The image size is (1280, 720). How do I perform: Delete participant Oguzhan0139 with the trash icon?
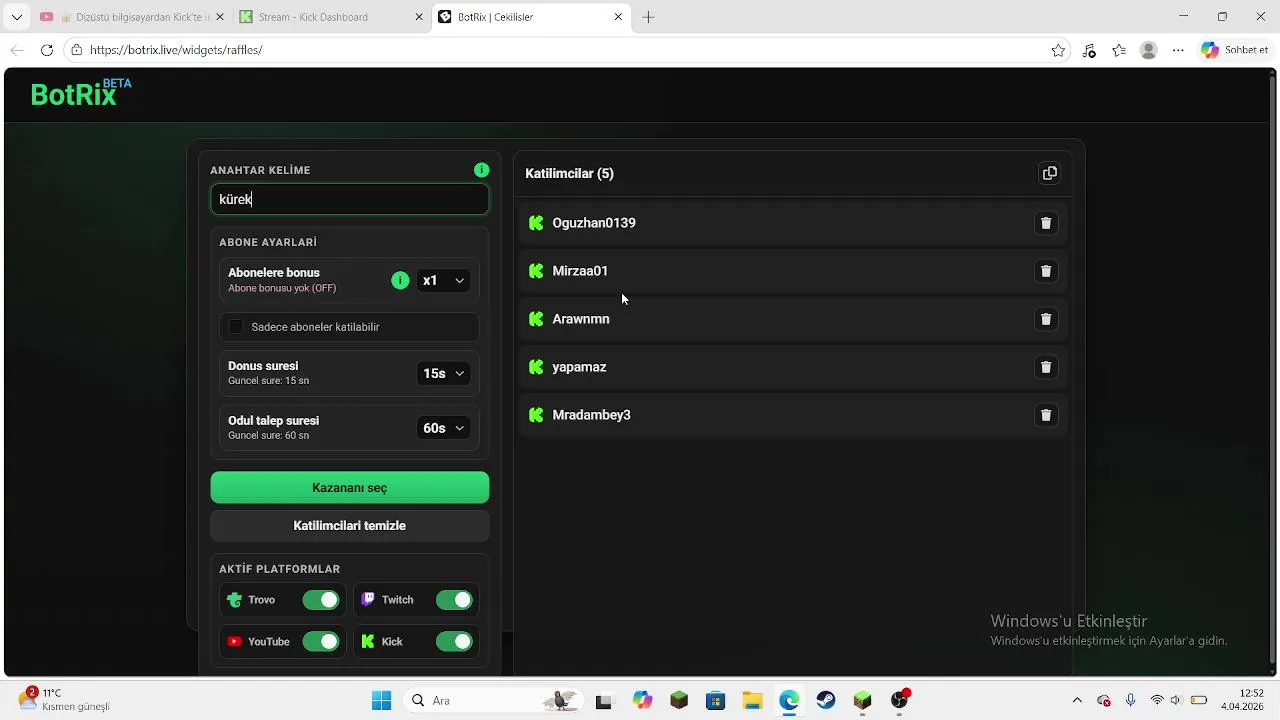click(1046, 223)
